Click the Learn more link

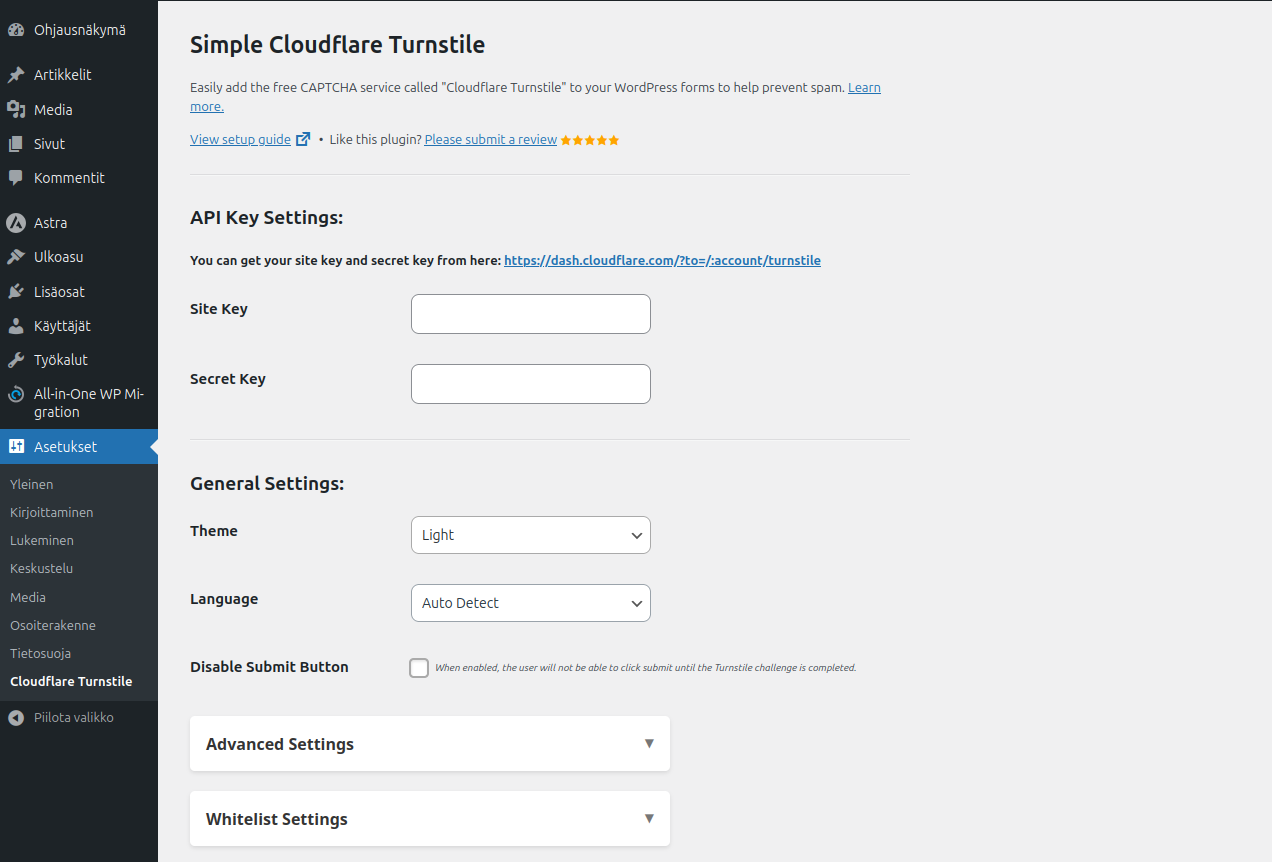(864, 88)
